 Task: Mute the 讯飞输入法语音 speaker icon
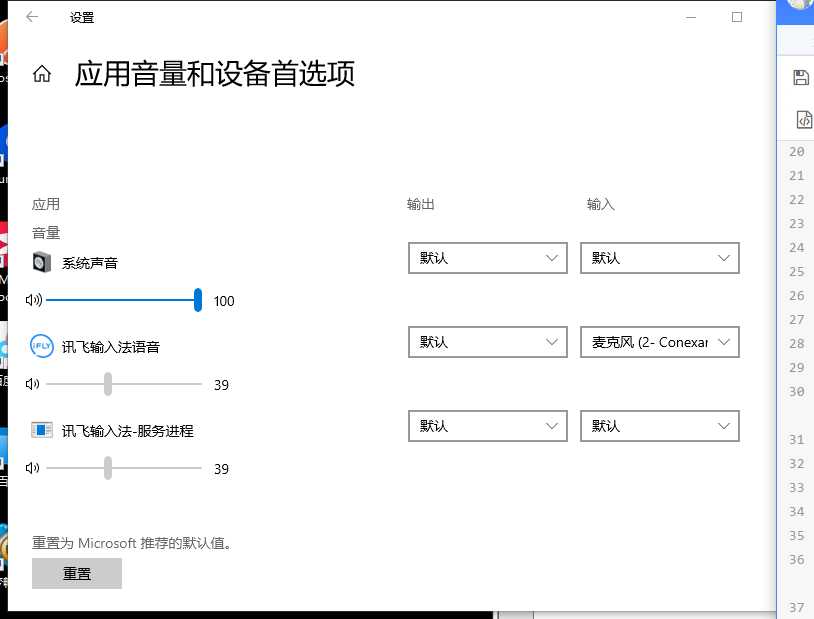33,384
